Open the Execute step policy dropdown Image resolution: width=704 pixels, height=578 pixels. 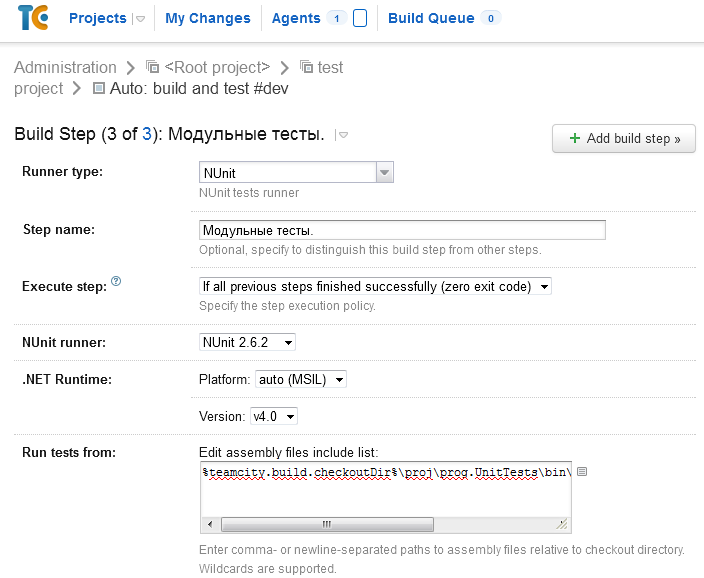point(375,287)
